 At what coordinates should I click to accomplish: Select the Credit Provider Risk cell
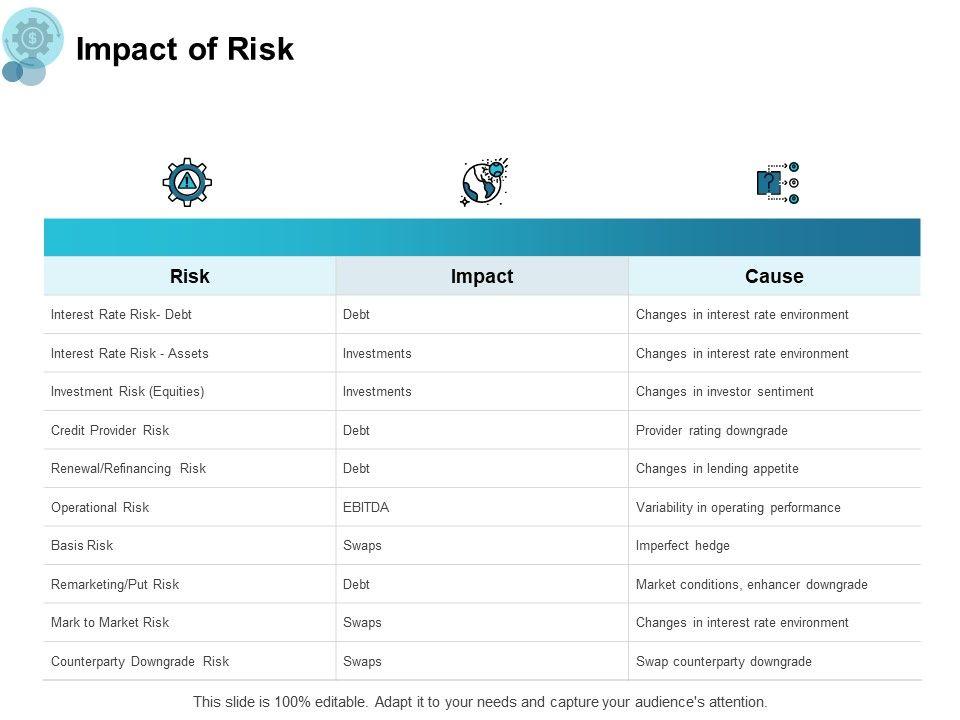(x=110, y=431)
